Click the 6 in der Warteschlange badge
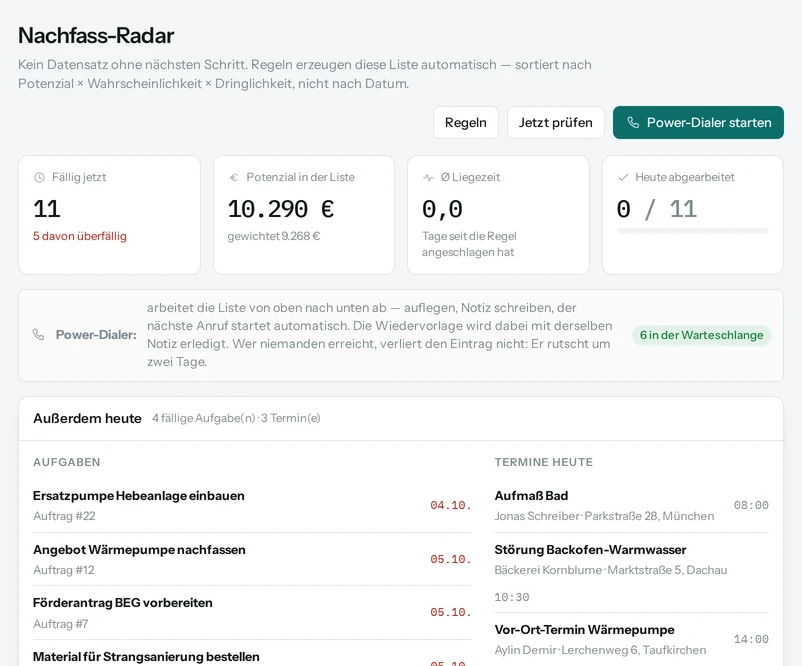The width and height of the screenshot is (802, 666). (x=701, y=335)
